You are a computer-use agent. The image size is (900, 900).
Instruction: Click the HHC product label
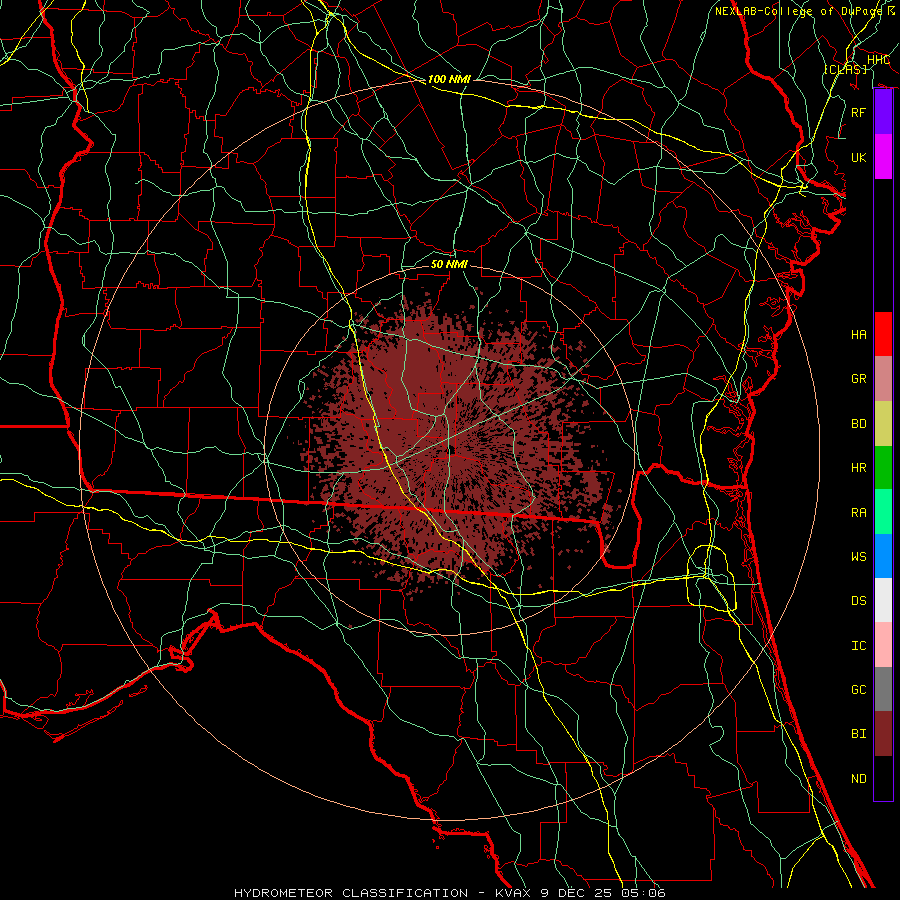point(878,59)
